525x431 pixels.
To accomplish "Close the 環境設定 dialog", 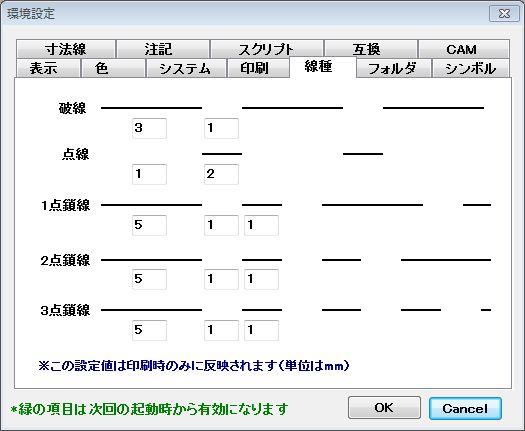I will [x=504, y=14].
